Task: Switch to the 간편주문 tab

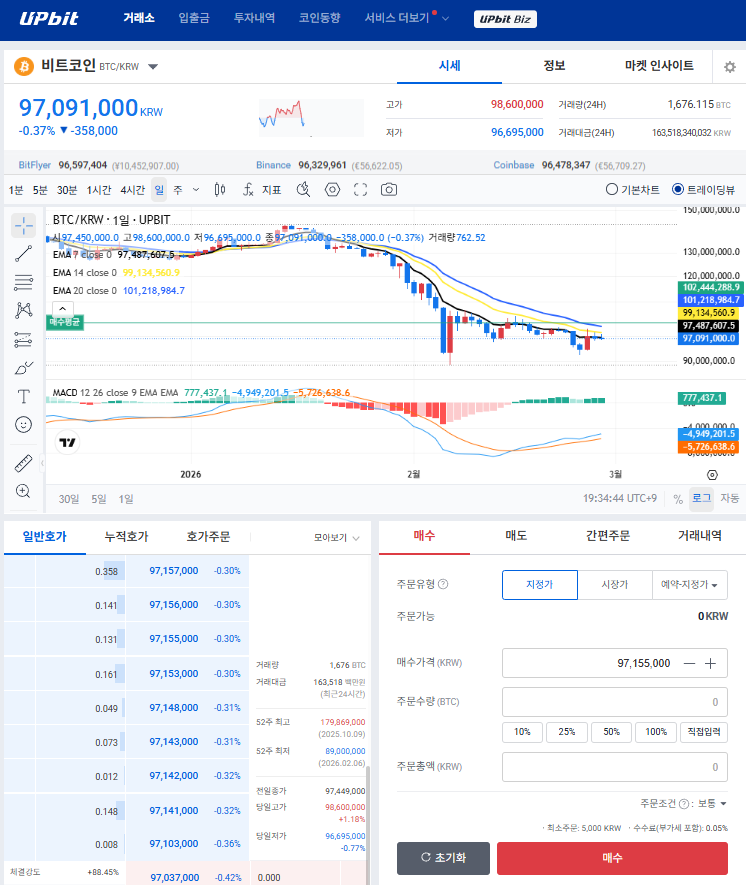Action: (x=608, y=536)
